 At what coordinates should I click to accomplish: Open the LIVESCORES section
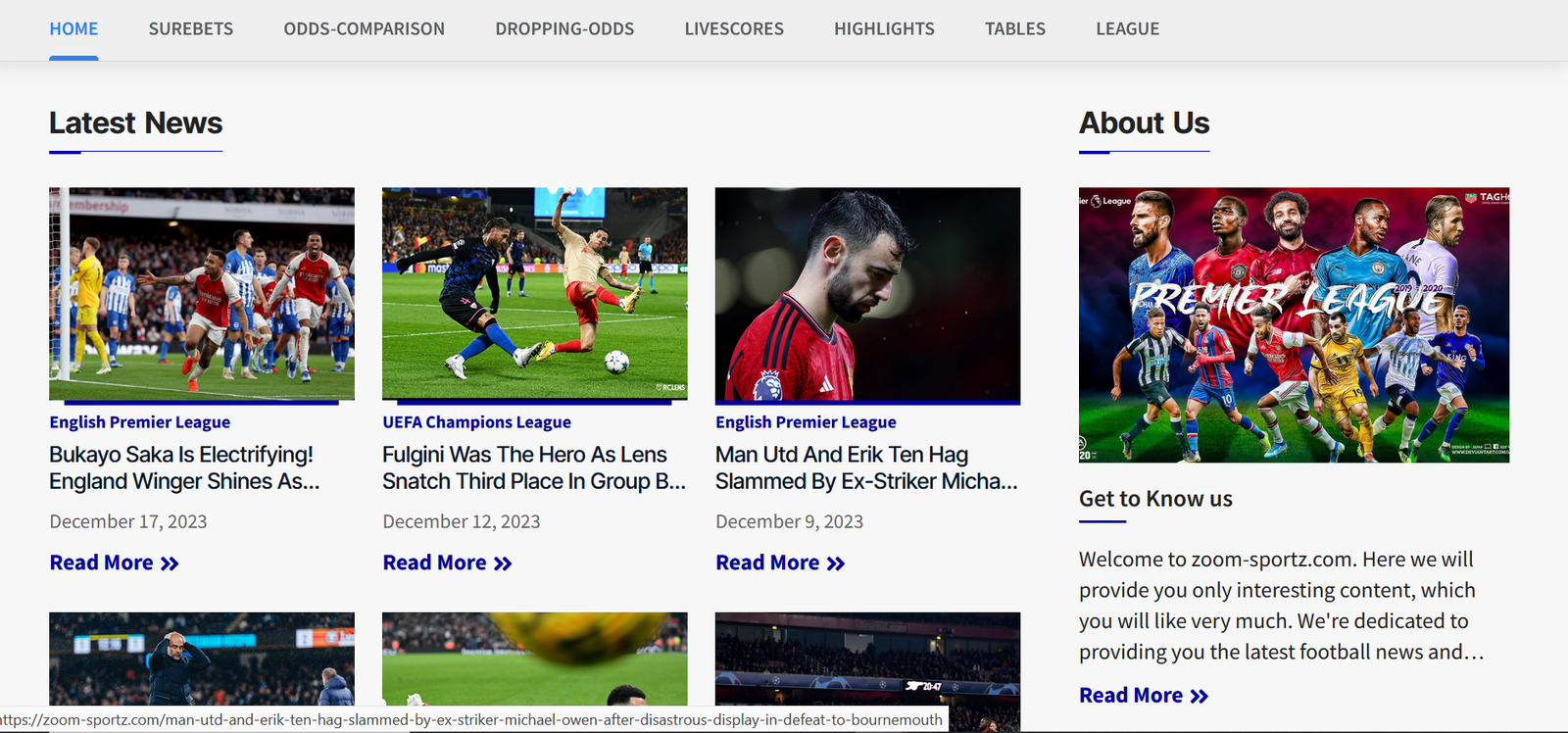[x=734, y=29]
